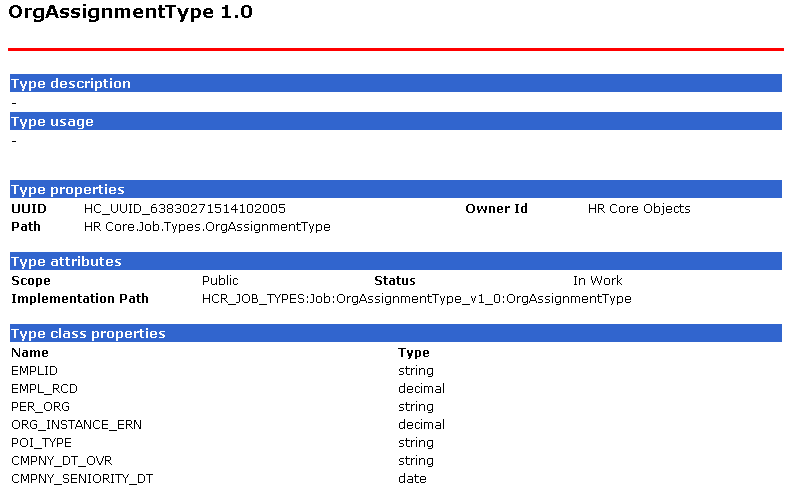Select the string type in the EMPLID row
Screen dimensions: 788x488
tap(416, 371)
